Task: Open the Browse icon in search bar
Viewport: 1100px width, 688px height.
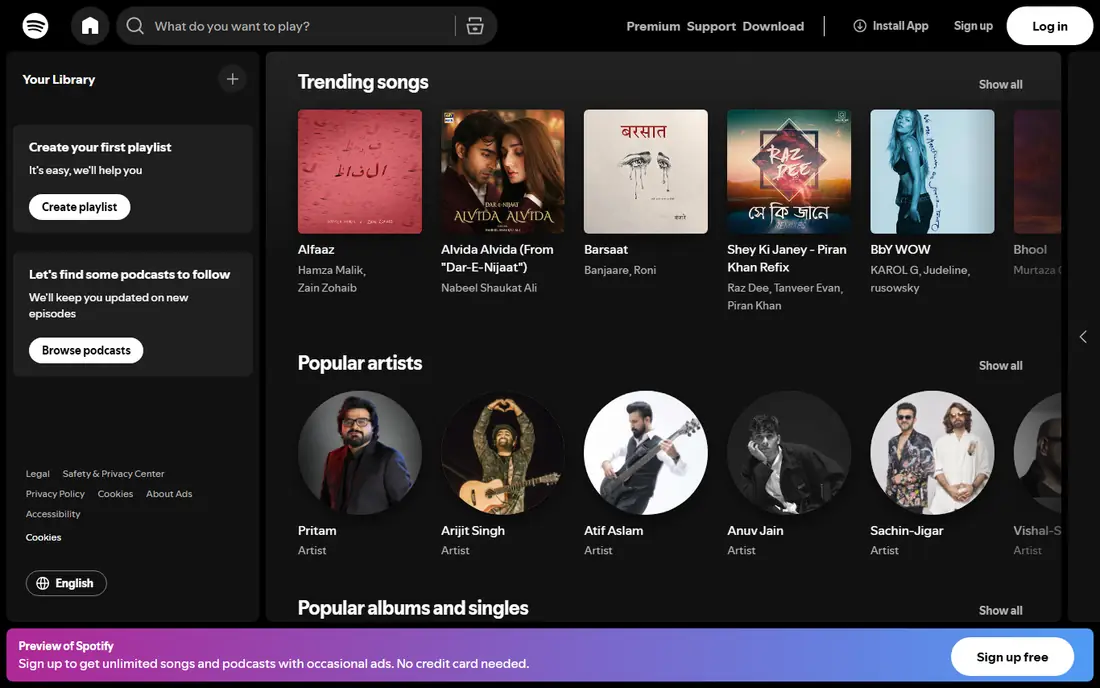Action: 475,26
